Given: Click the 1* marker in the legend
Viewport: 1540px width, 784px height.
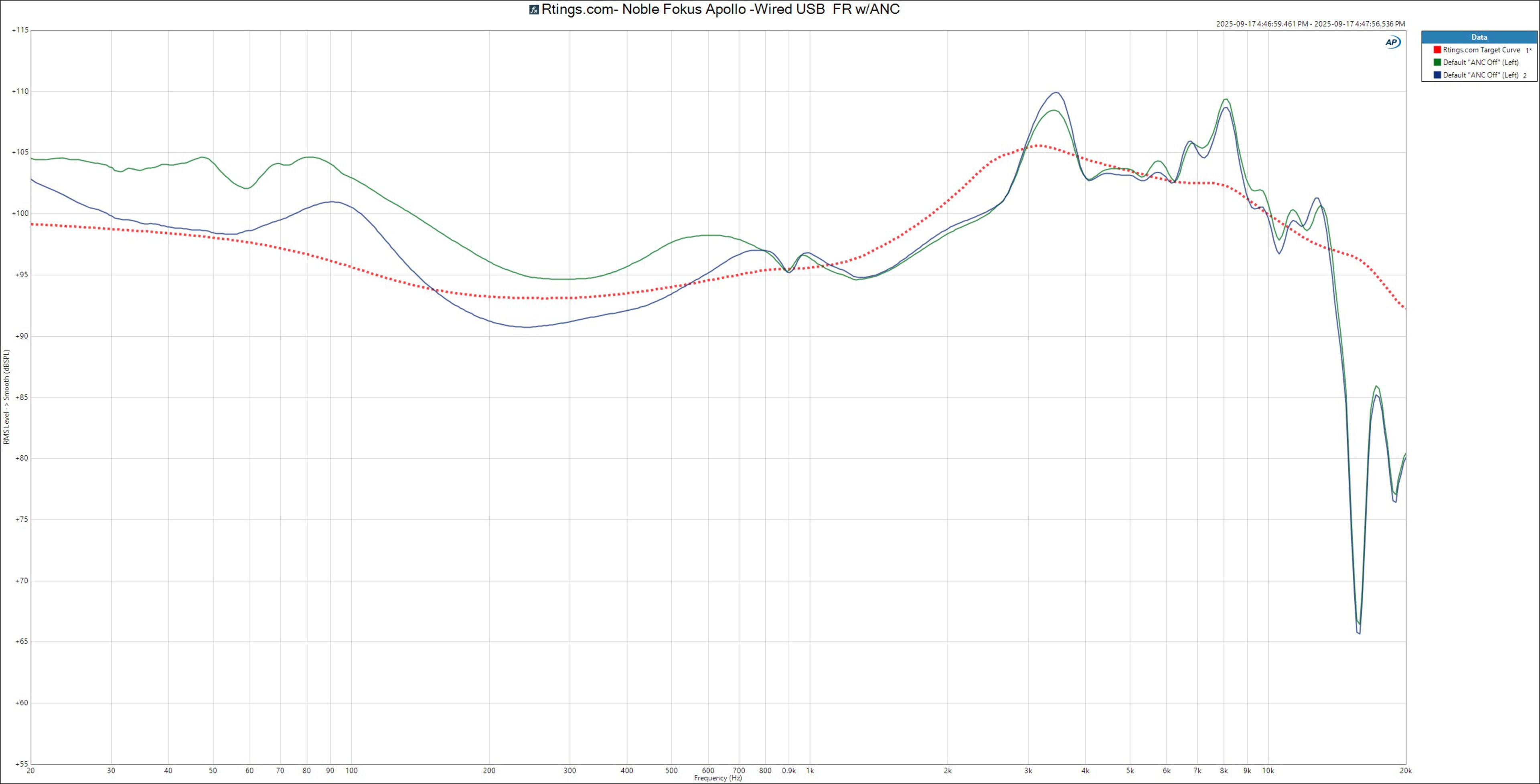Looking at the screenshot, I should 1529,51.
